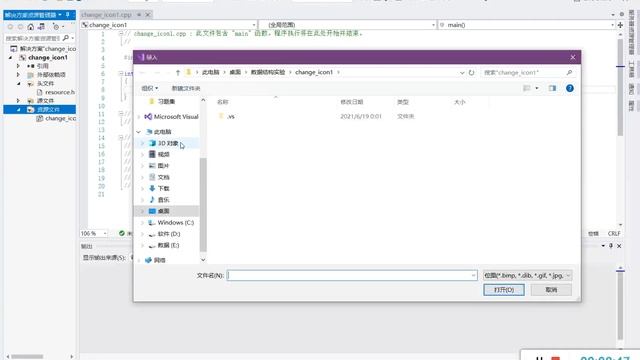The width and height of the screenshot is (640, 360).
Task: Click the sync/switch views icon in Solution Explorer
Action: [x=41, y=27]
